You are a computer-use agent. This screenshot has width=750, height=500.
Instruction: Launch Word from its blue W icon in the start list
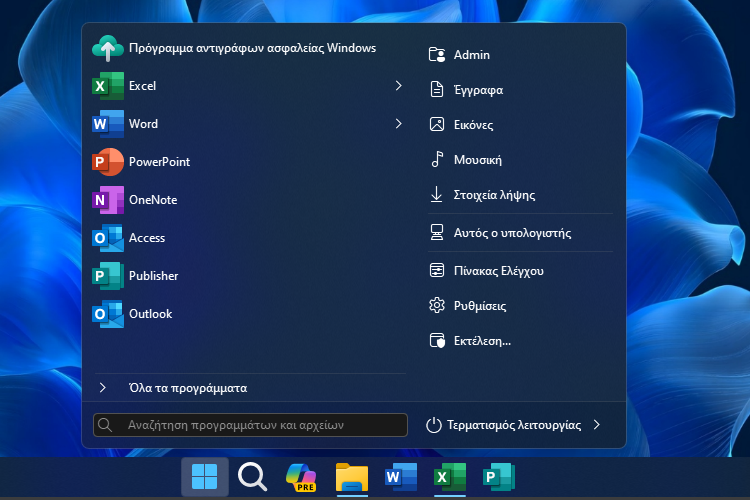click(108, 124)
